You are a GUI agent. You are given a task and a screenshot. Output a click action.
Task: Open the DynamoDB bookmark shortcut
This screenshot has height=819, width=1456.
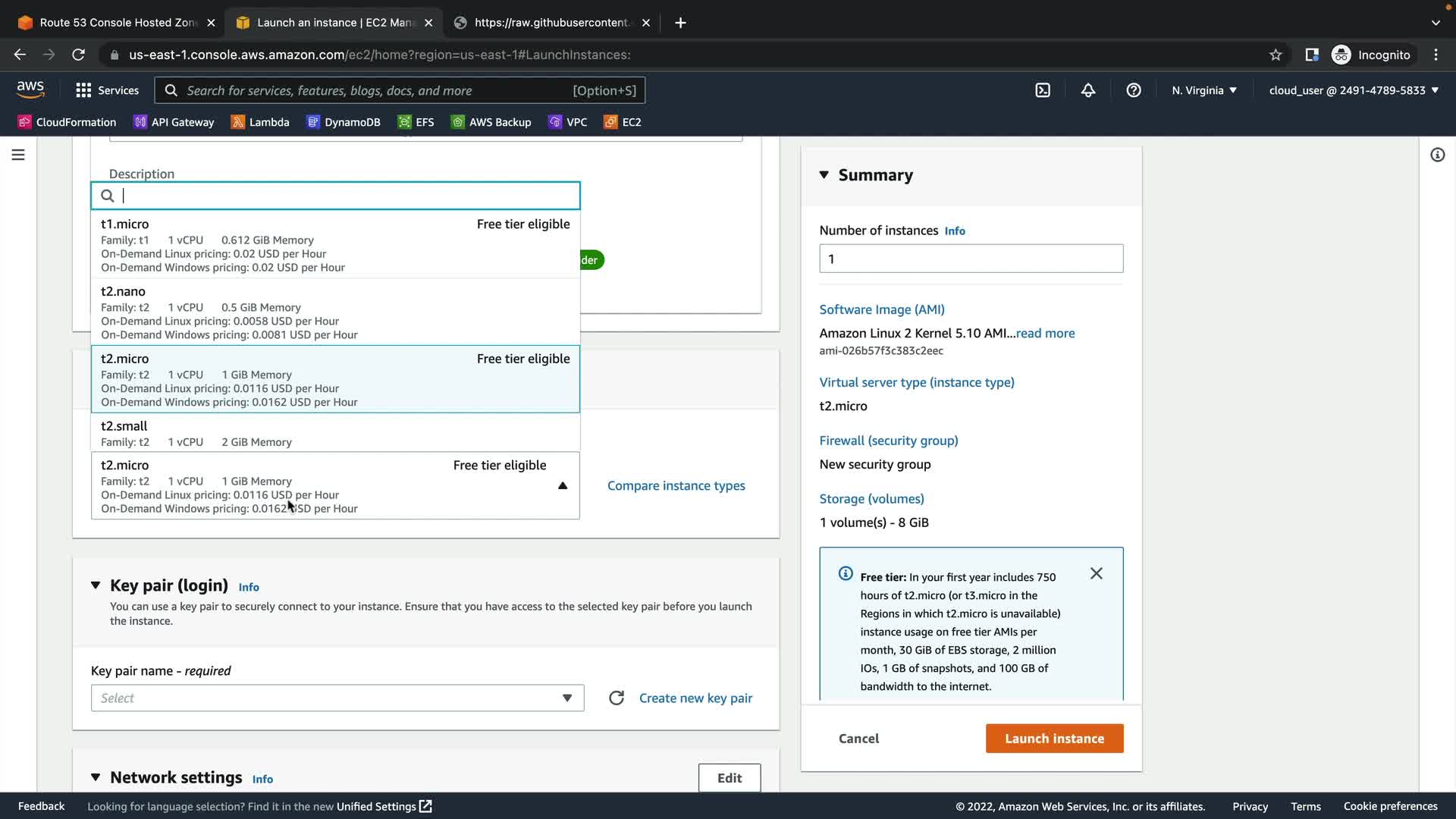coord(344,122)
